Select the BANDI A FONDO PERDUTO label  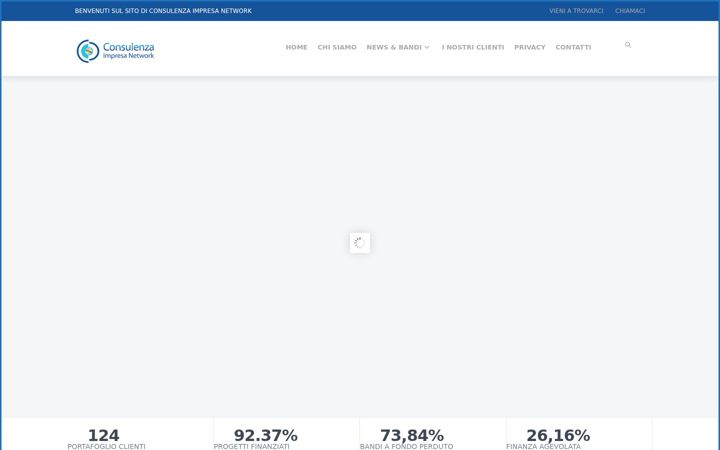click(406, 446)
